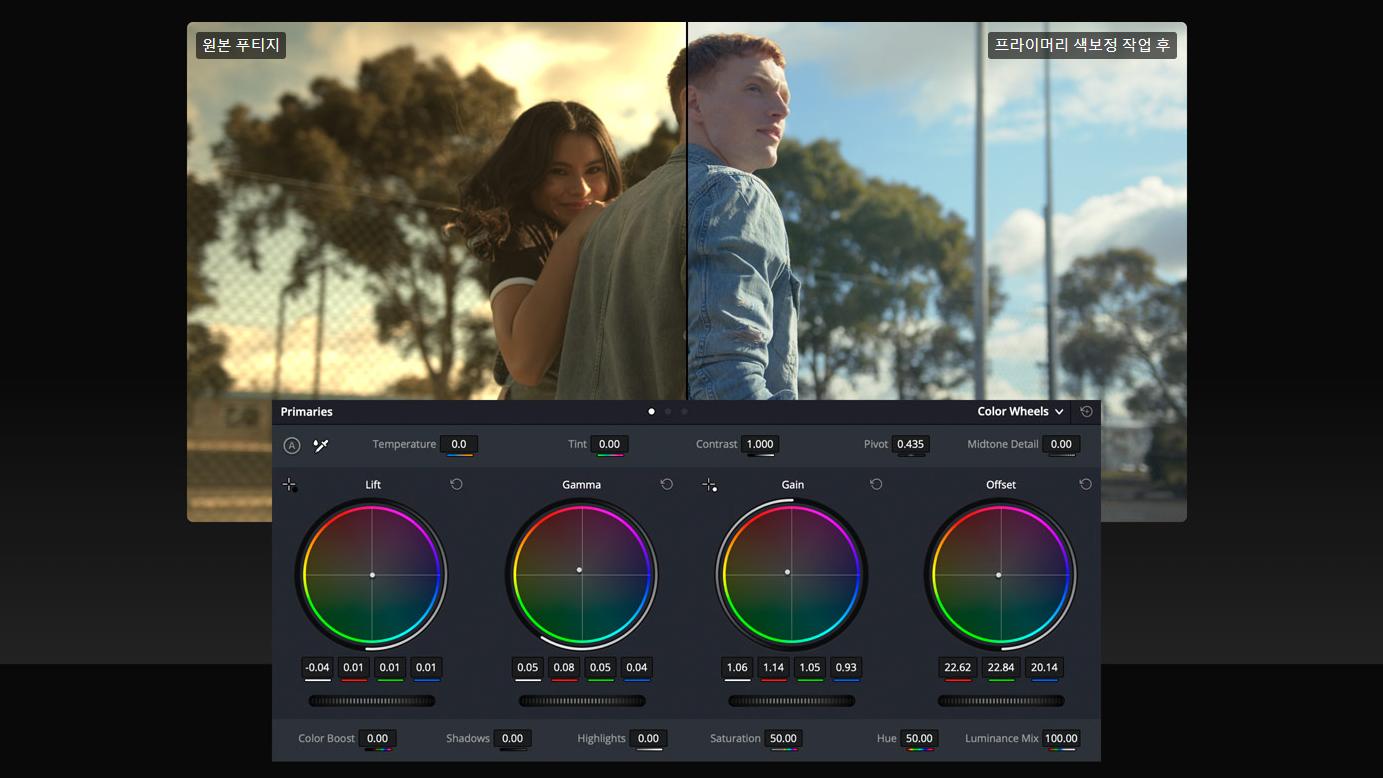Click the Lift color wheel center point
The height and width of the screenshot is (778, 1383).
[x=372, y=575]
